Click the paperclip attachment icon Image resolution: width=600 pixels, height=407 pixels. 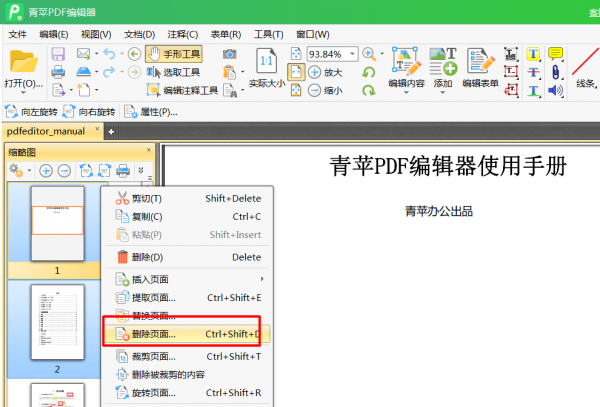555,72
